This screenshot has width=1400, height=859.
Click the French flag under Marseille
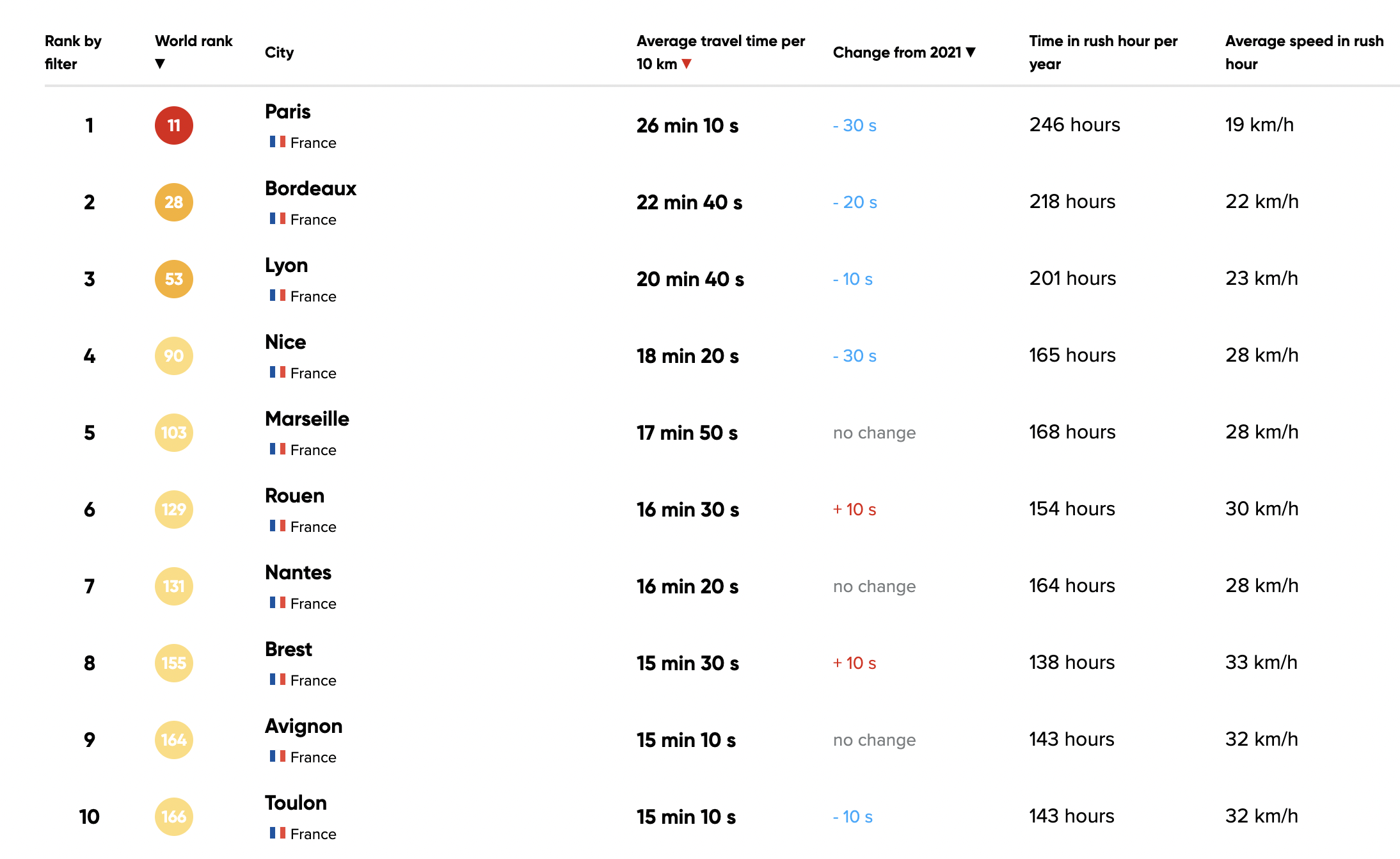click(x=278, y=449)
